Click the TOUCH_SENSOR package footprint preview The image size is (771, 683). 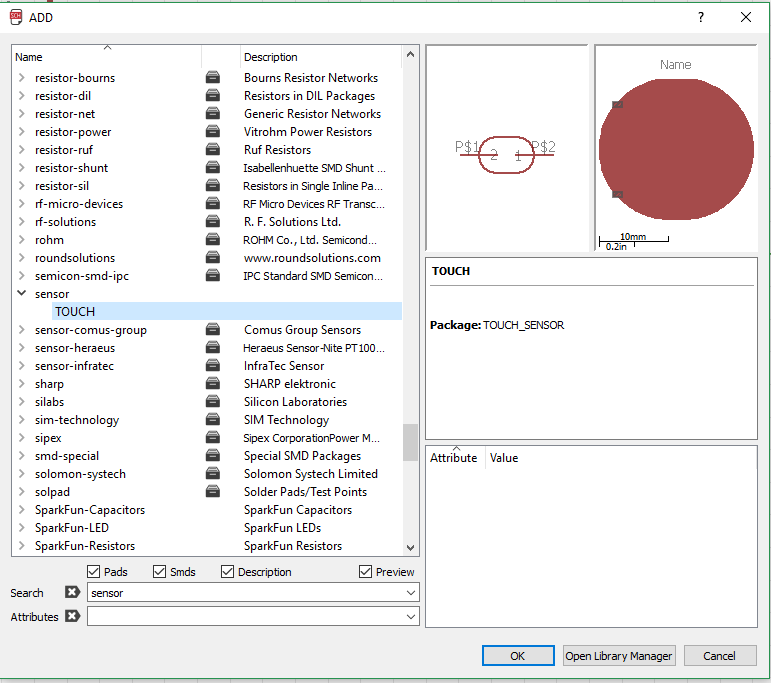coord(676,149)
